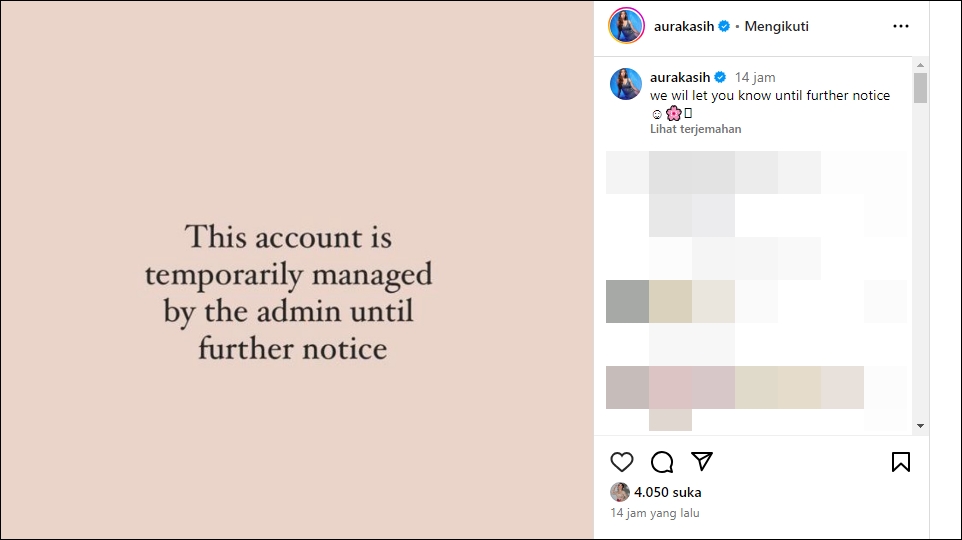Viewport: 962px width, 540px height.
Task: Share the post using the paper plane icon
Action: pyautogui.click(x=702, y=461)
